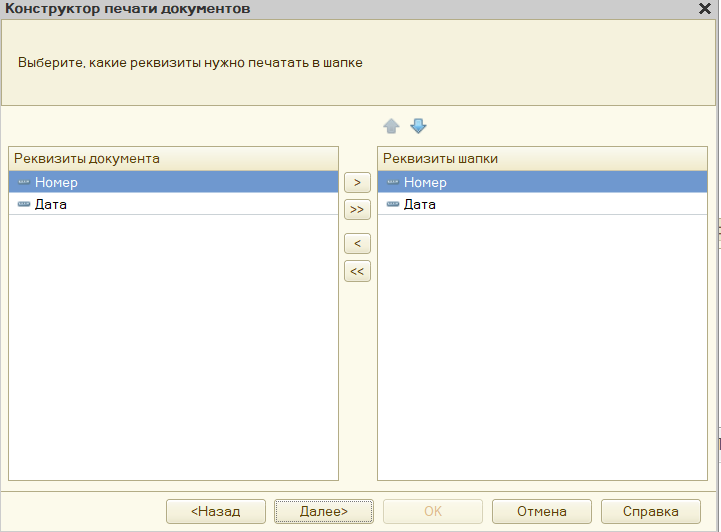The height and width of the screenshot is (532, 721).
Task: Remove selected attribute with the < button
Action: (x=357, y=244)
